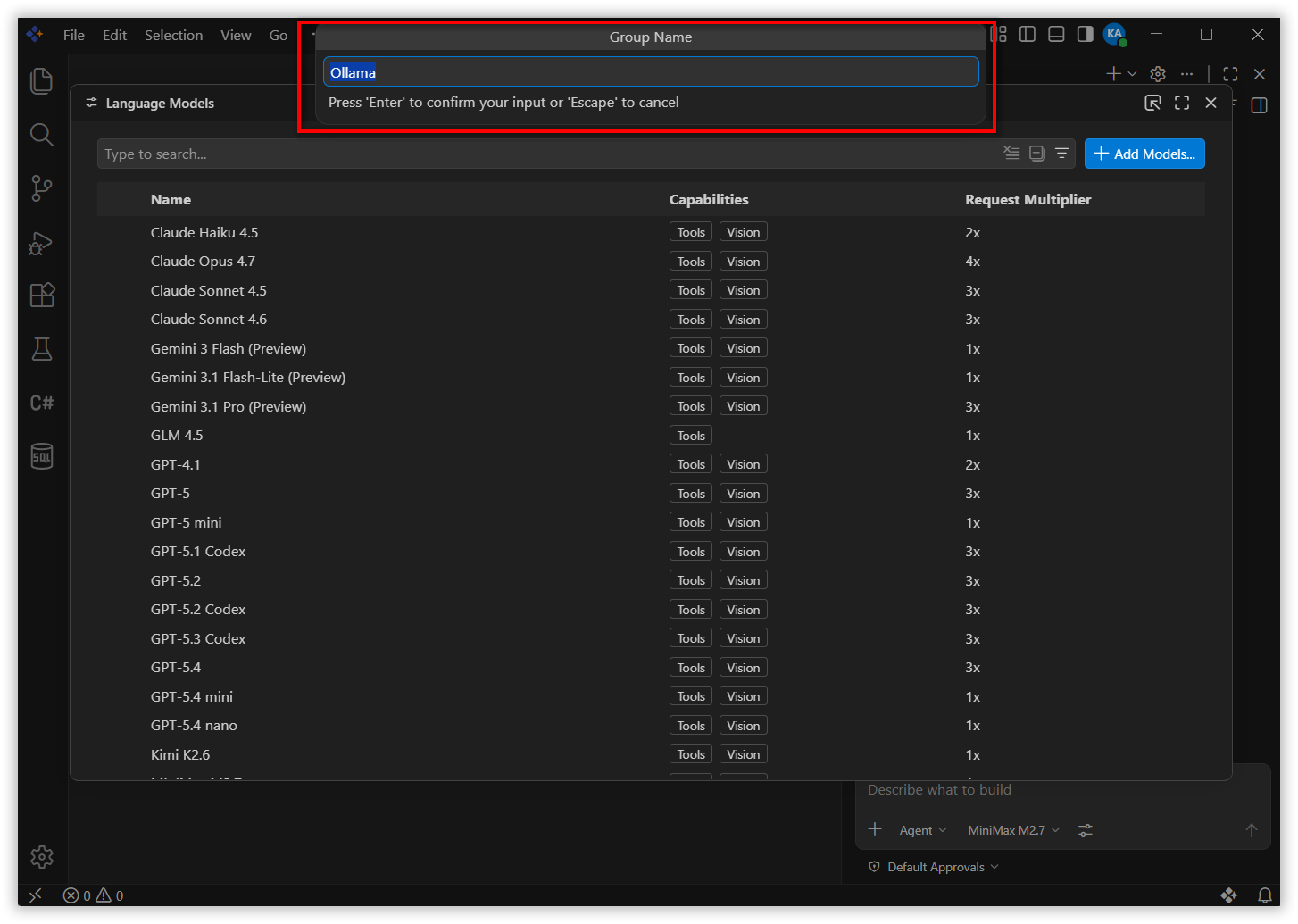Close the chat panel
Viewport: 1298px width, 924px height.
[x=1260, y=74]
